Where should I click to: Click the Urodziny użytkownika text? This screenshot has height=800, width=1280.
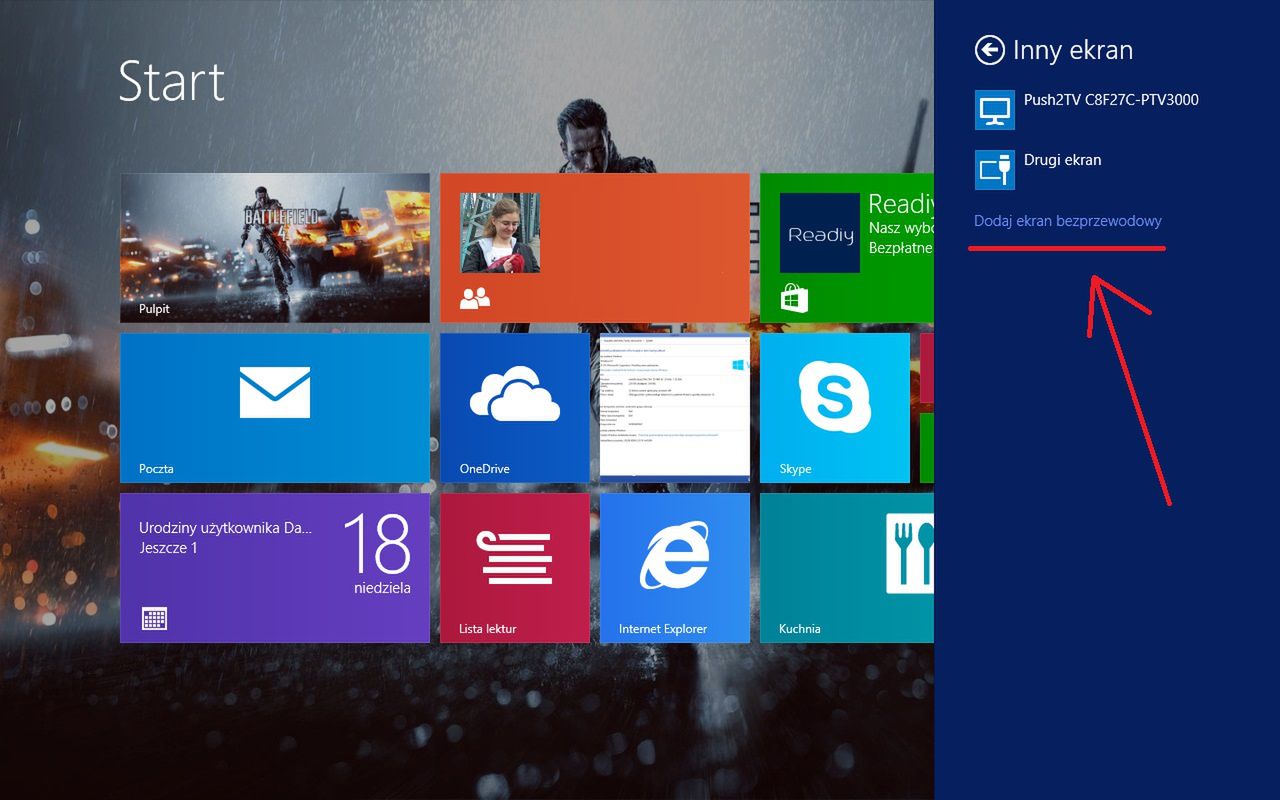(226, 527)
